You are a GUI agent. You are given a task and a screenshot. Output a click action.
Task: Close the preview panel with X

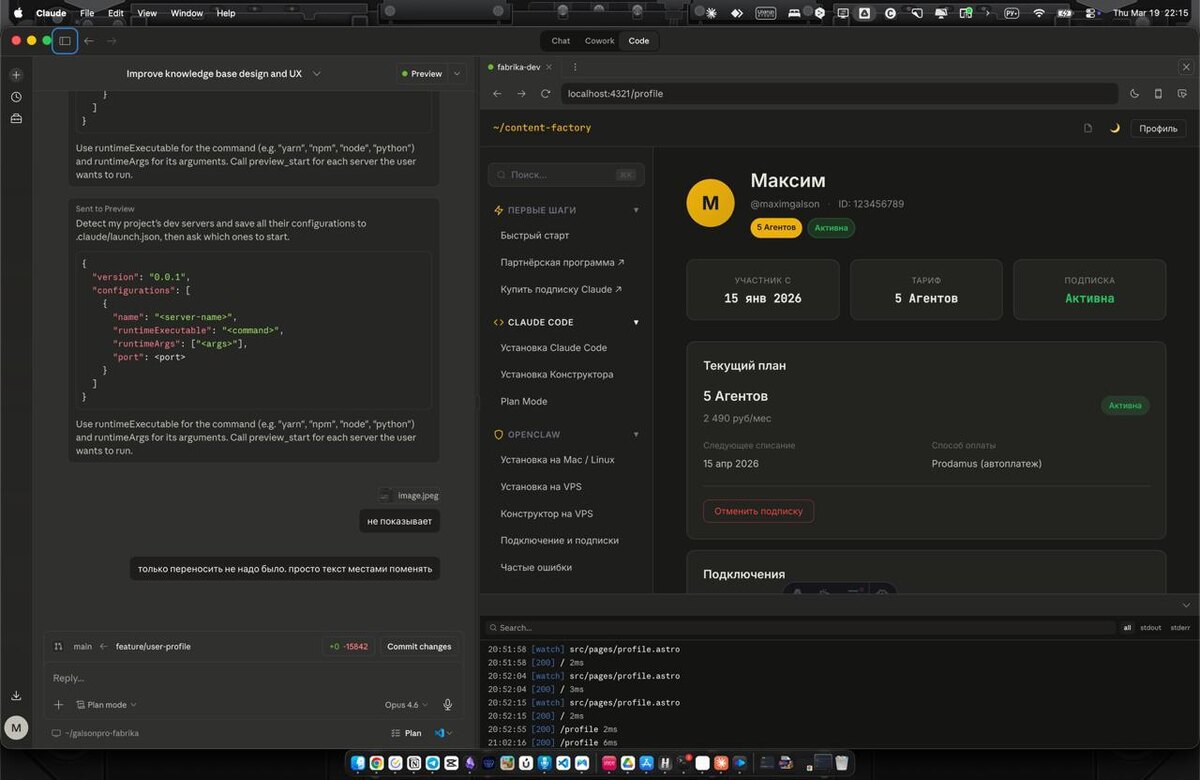1186,67
